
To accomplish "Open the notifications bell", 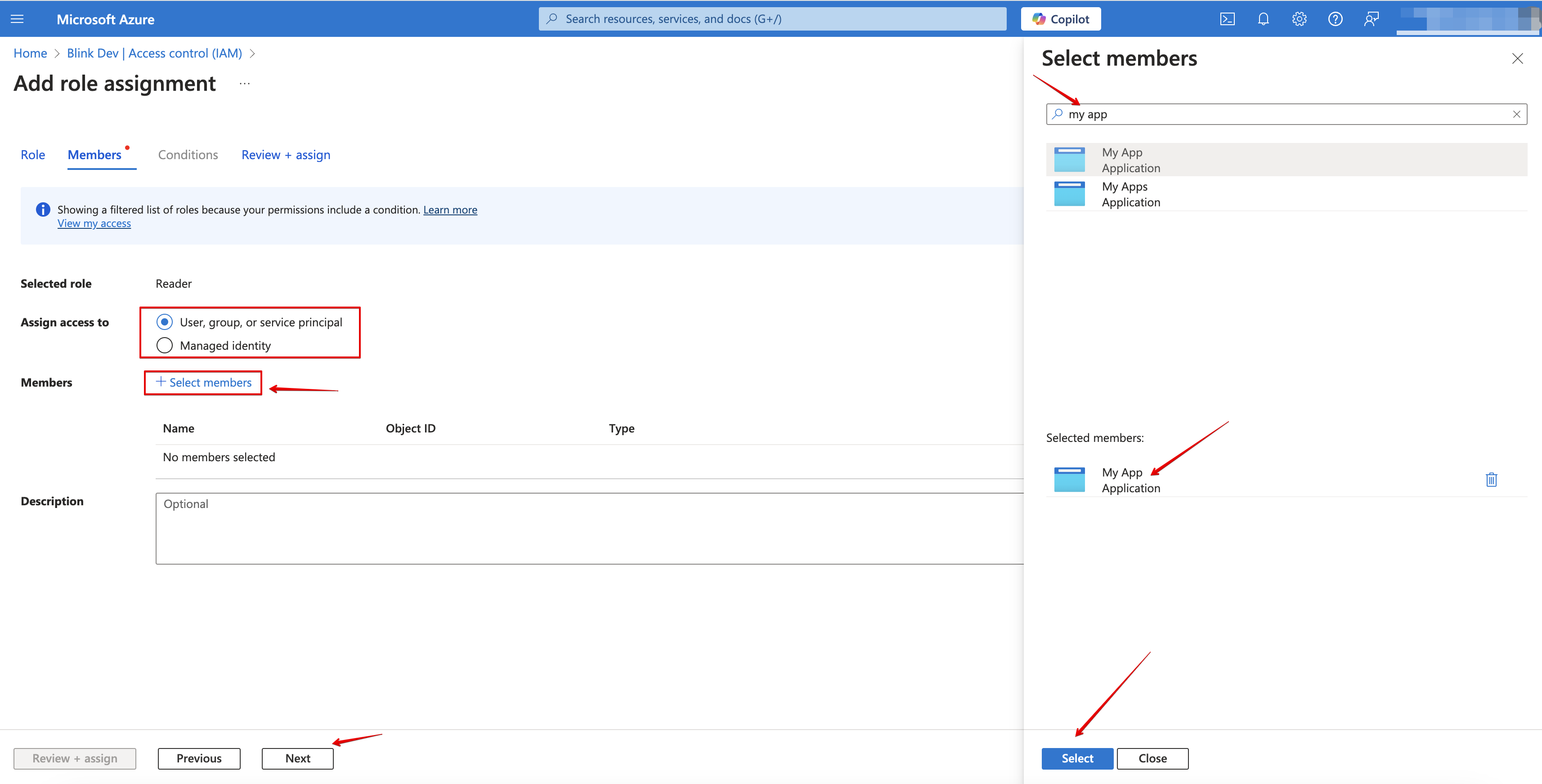I will tap(1263, 19).
